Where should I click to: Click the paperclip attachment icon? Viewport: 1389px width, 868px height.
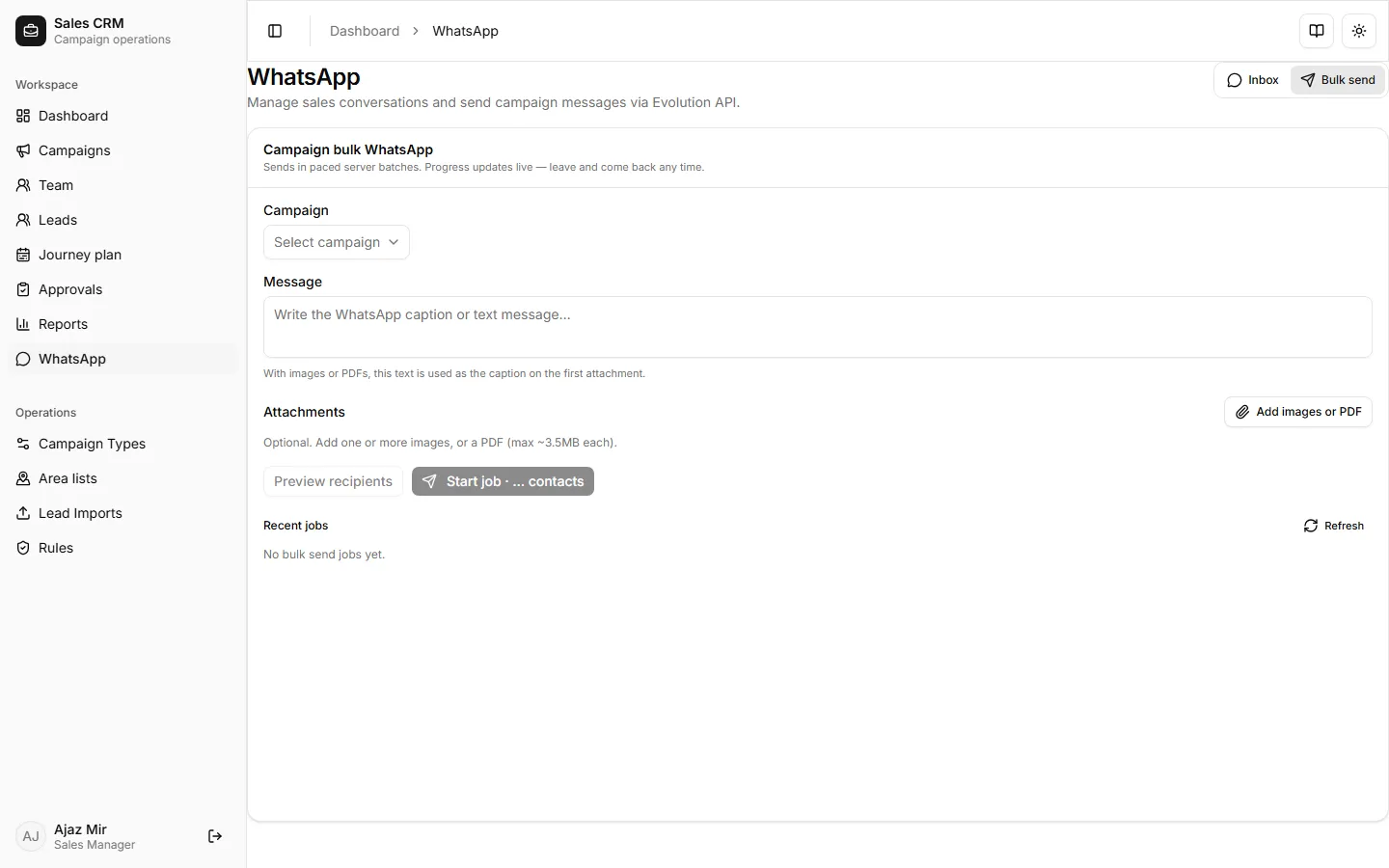point(1242,412)
